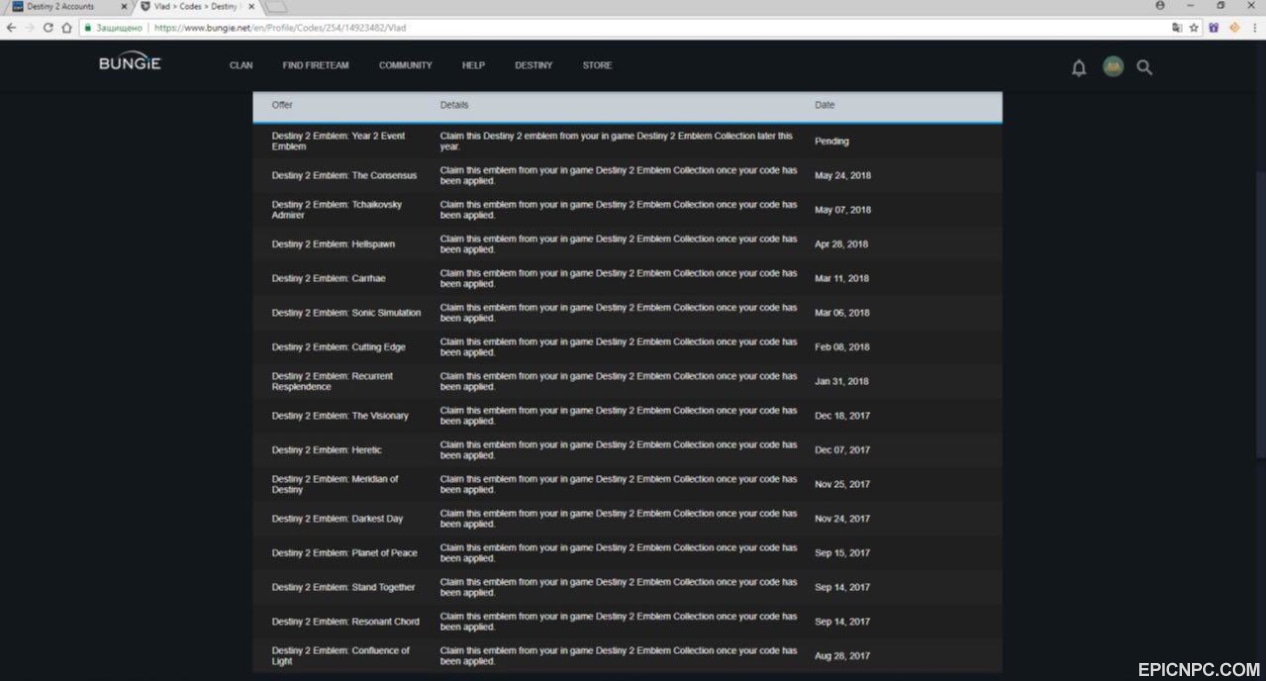Image resolution: width=1266 pixels, height=681 pixels.
Task: Reload the page with browser refresh icon
Action: [48, 28]
